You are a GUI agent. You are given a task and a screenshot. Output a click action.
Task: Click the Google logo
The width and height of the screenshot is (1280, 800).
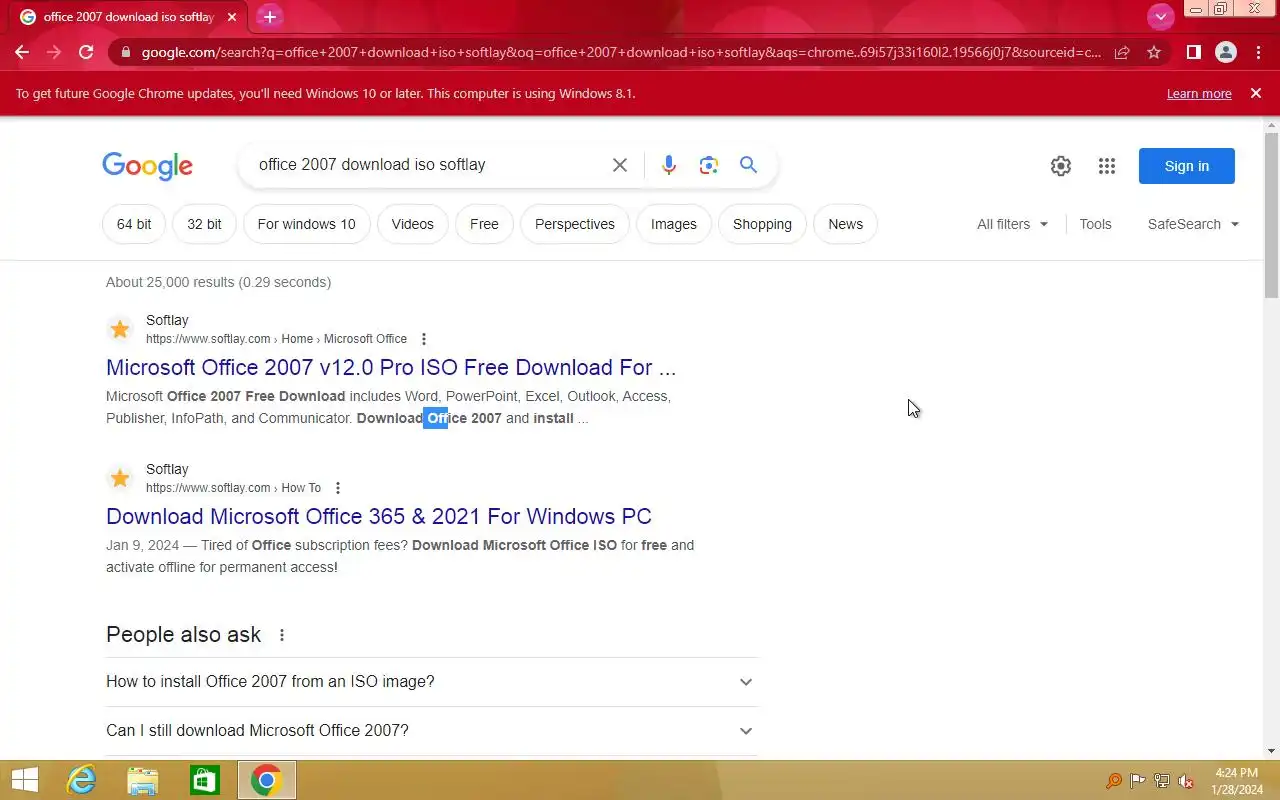[x=147, y=166]
